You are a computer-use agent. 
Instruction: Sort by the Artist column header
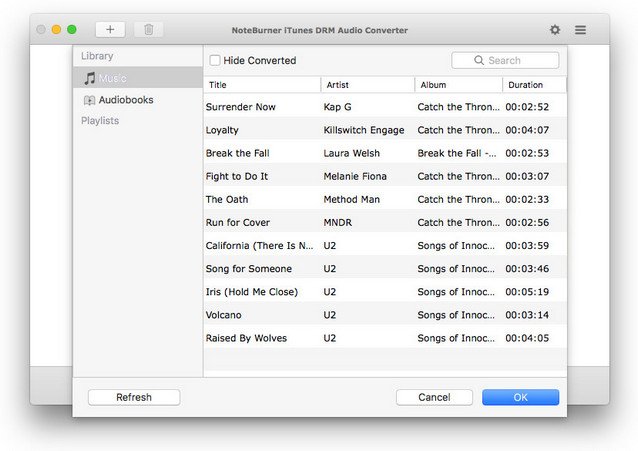point(367,85)
